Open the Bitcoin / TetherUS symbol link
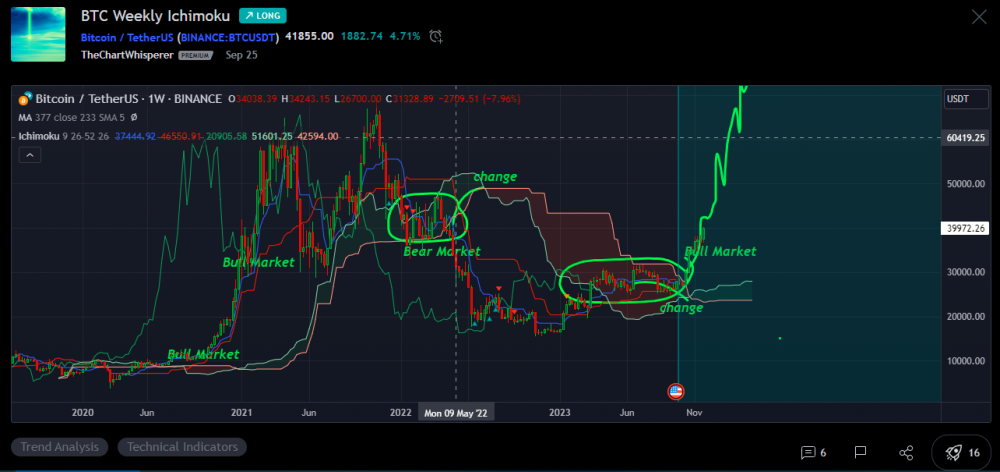1000x472 pixels. (x=180, y=37)
